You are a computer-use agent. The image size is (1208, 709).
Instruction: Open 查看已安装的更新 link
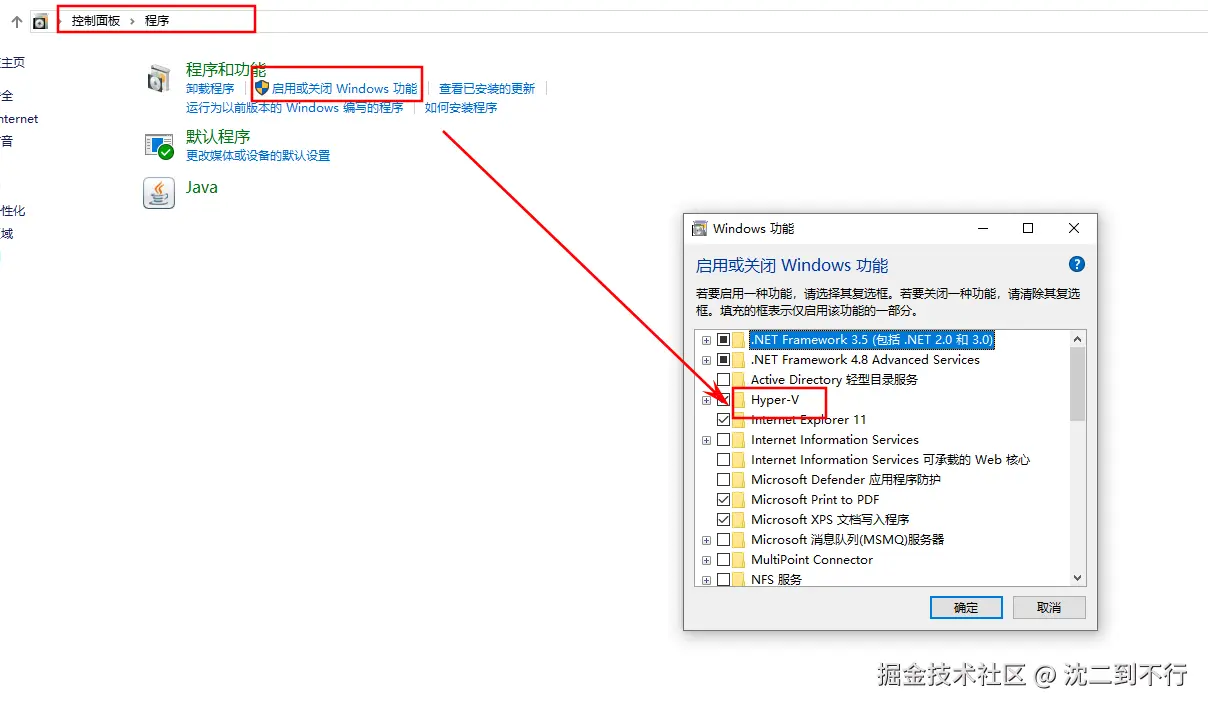[487, 89]
